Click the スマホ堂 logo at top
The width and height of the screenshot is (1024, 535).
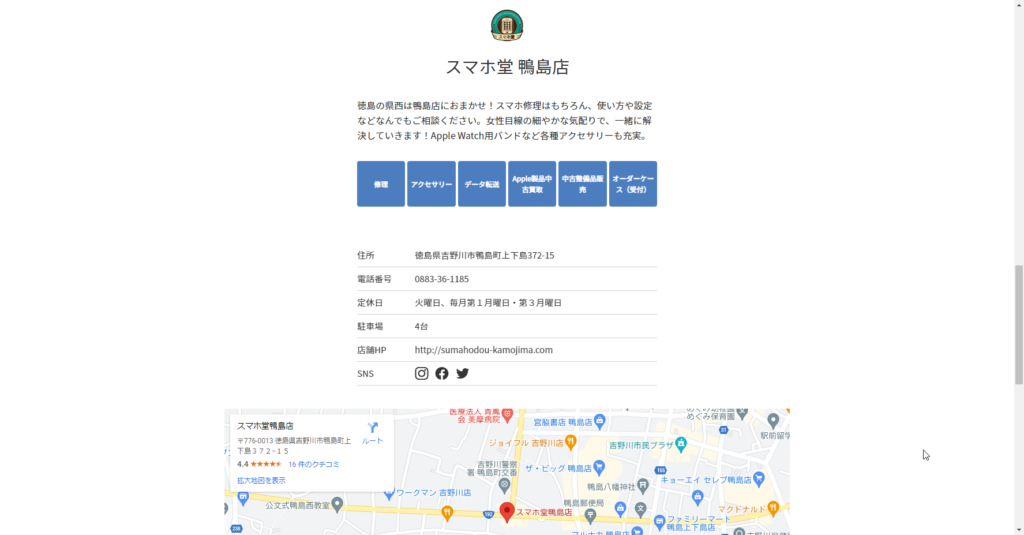coord(507,25)
